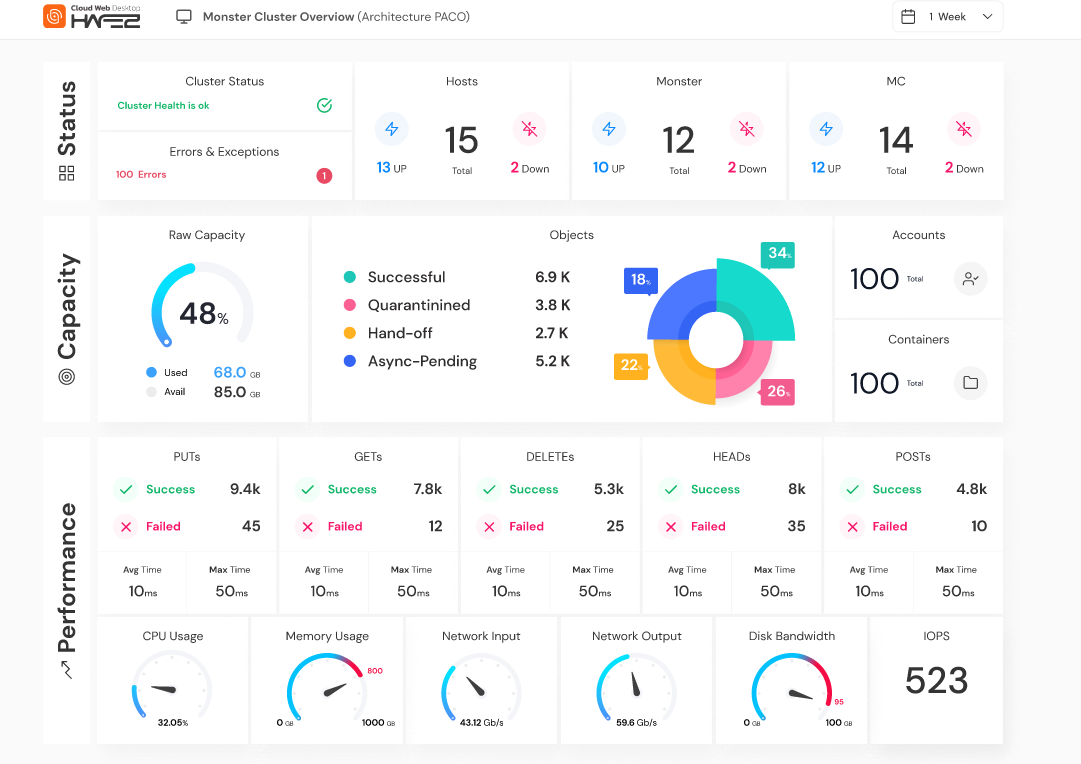Click the pink Quarantinined legend dot

click(x=350, y=305)
